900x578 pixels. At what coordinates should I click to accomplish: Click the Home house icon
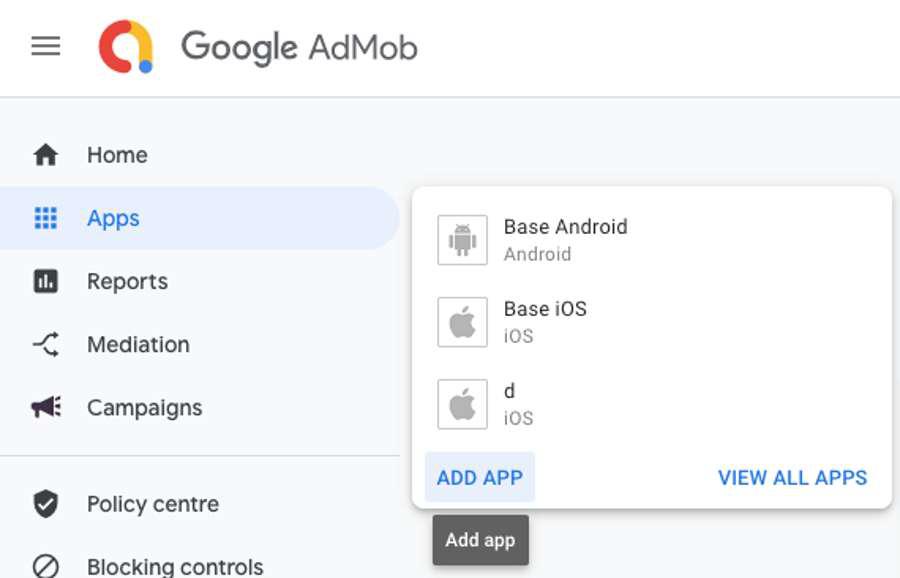46,155
